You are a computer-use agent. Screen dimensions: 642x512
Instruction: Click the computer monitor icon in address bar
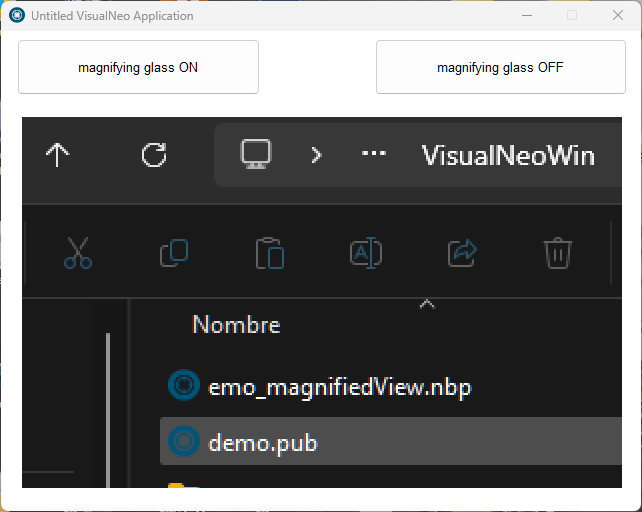tap(256, 154)
